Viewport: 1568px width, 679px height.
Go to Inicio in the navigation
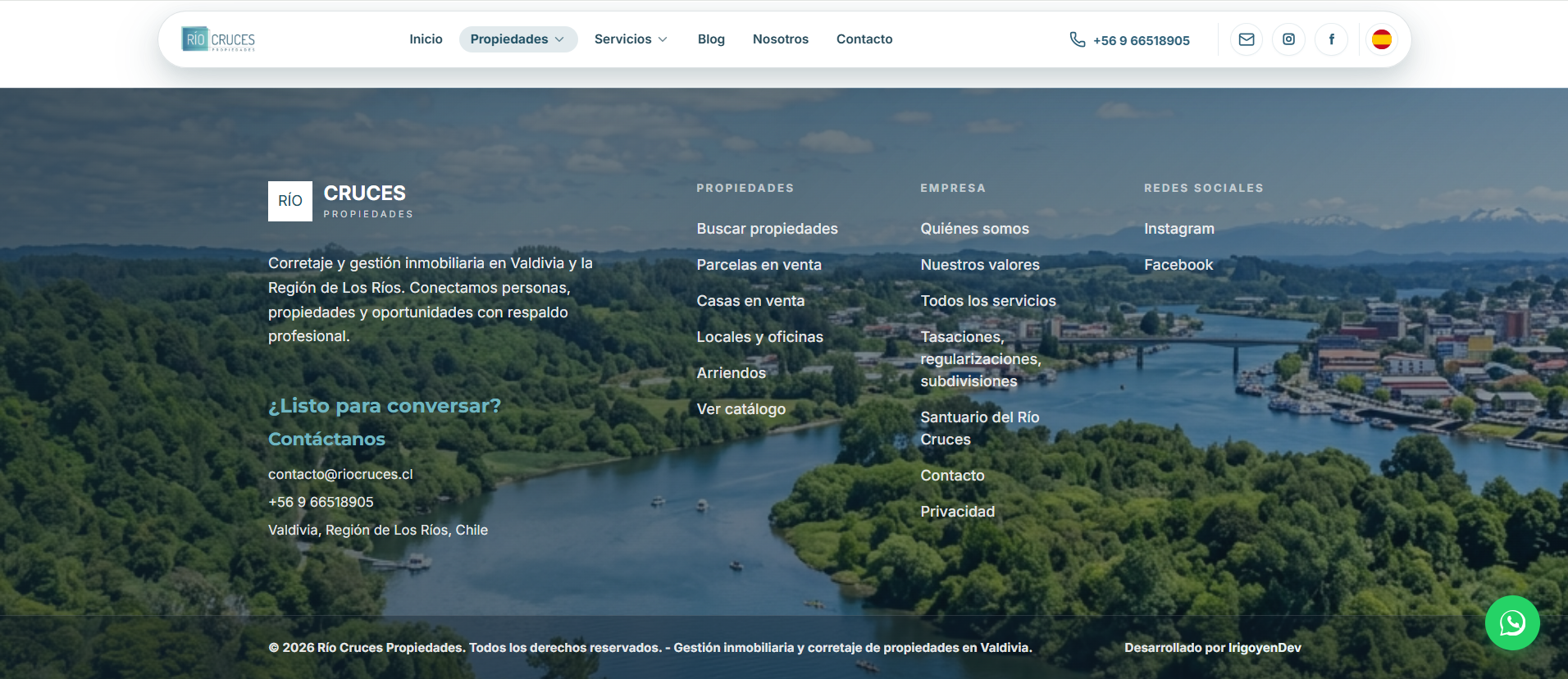[426, 39]
